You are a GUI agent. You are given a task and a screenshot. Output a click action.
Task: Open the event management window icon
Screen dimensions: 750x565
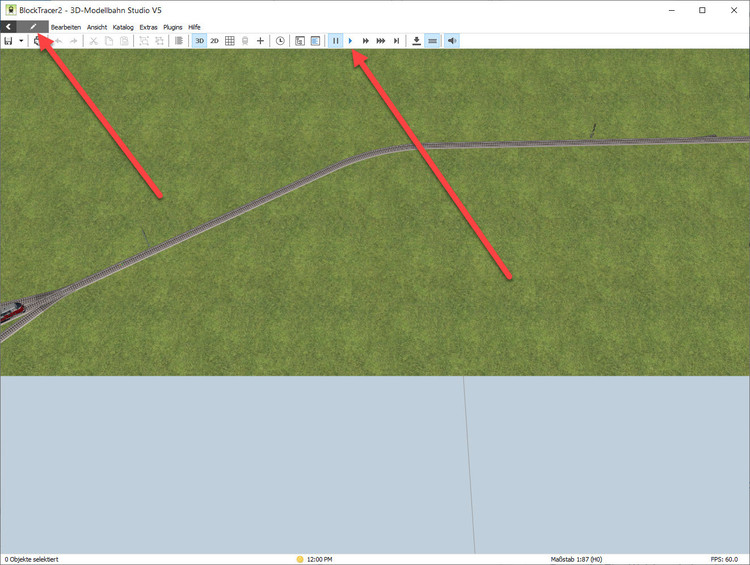(x=300, y=41)
